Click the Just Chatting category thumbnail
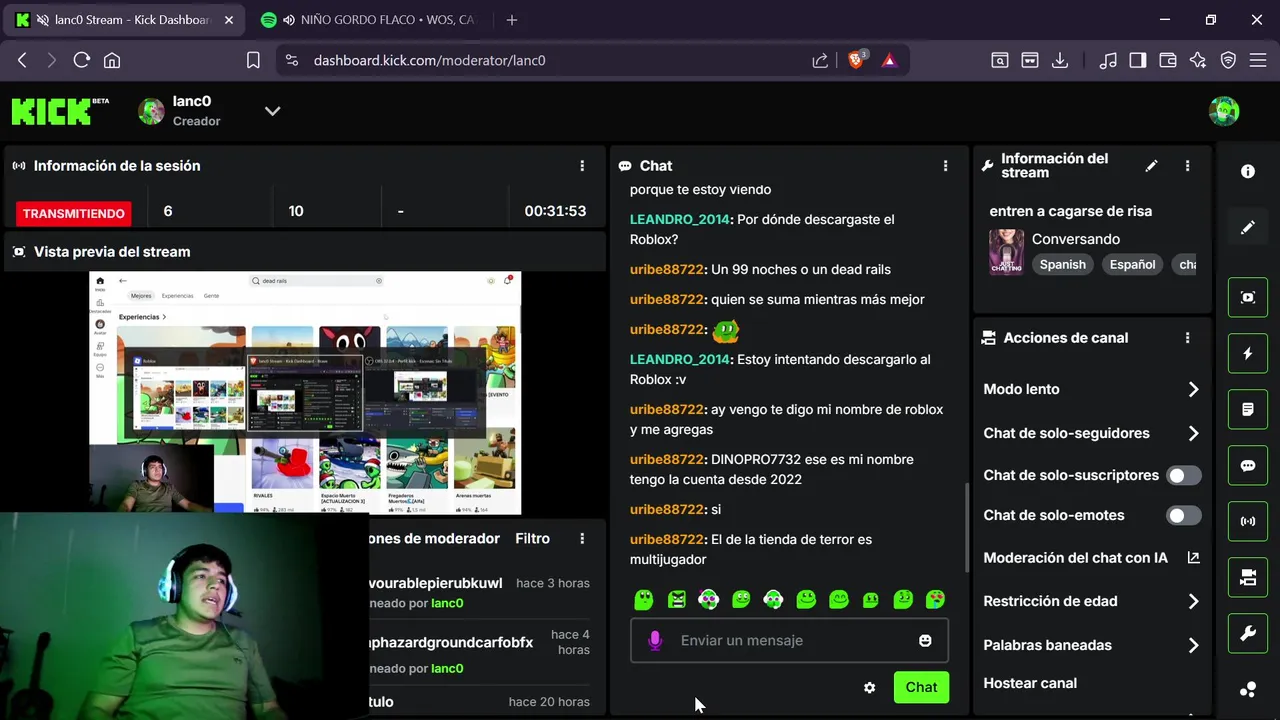This screenshot has width=1280, height=720. pos(1006,252)
